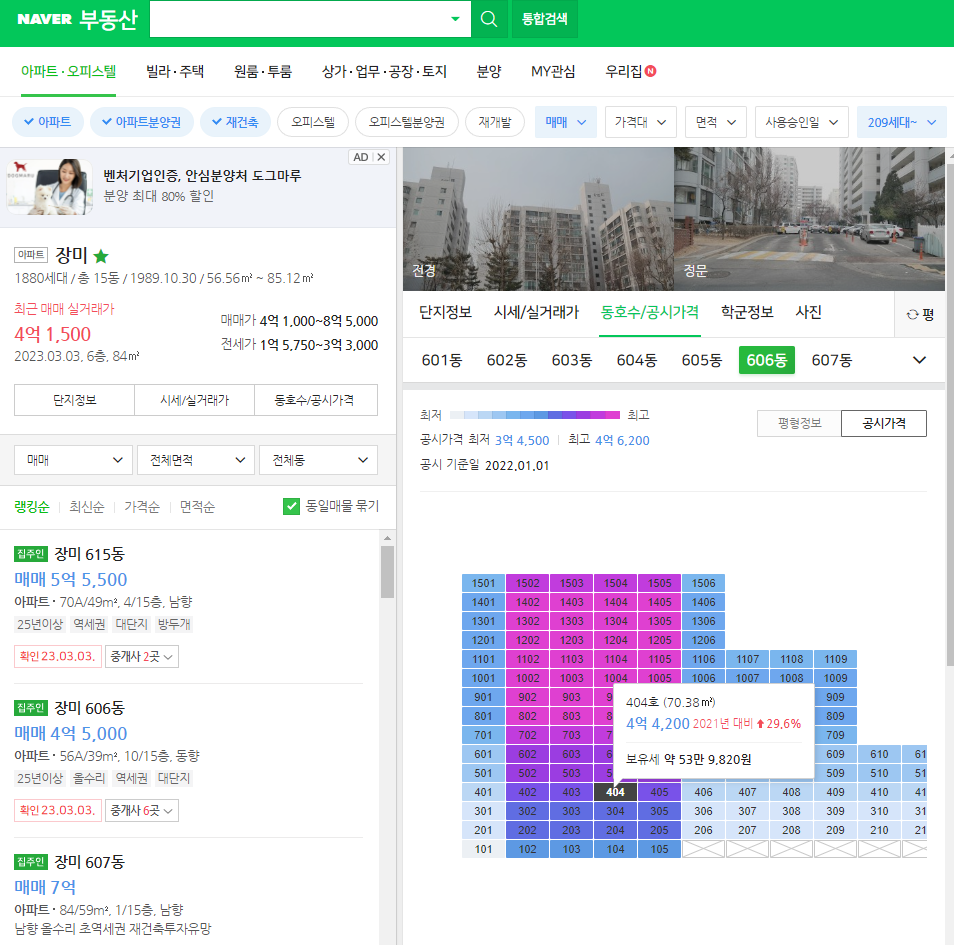Screen dimensions: 954x945
Task: Open the 전체면적 dropdown
Action: click(195, 460)
